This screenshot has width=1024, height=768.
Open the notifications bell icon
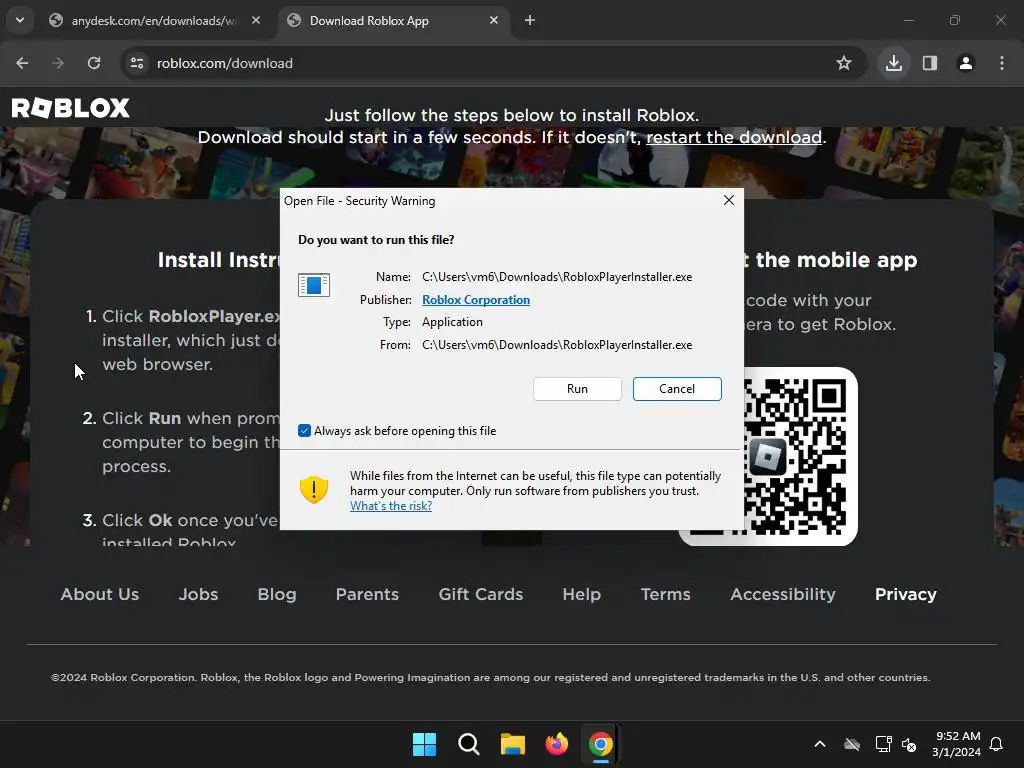[x=996, y=744]
